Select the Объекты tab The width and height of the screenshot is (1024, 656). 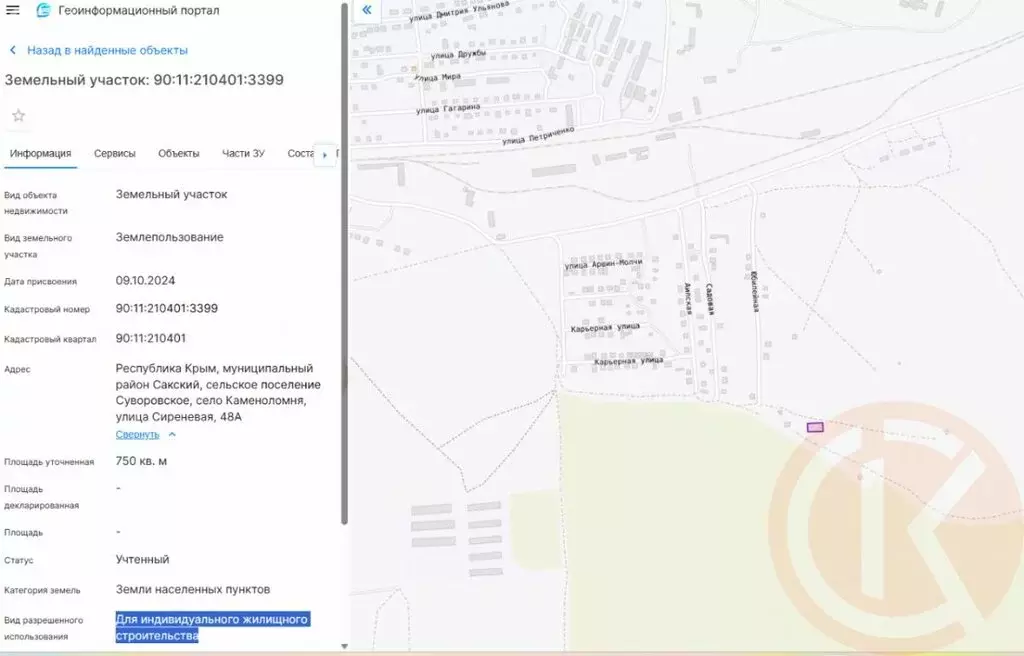179,153
